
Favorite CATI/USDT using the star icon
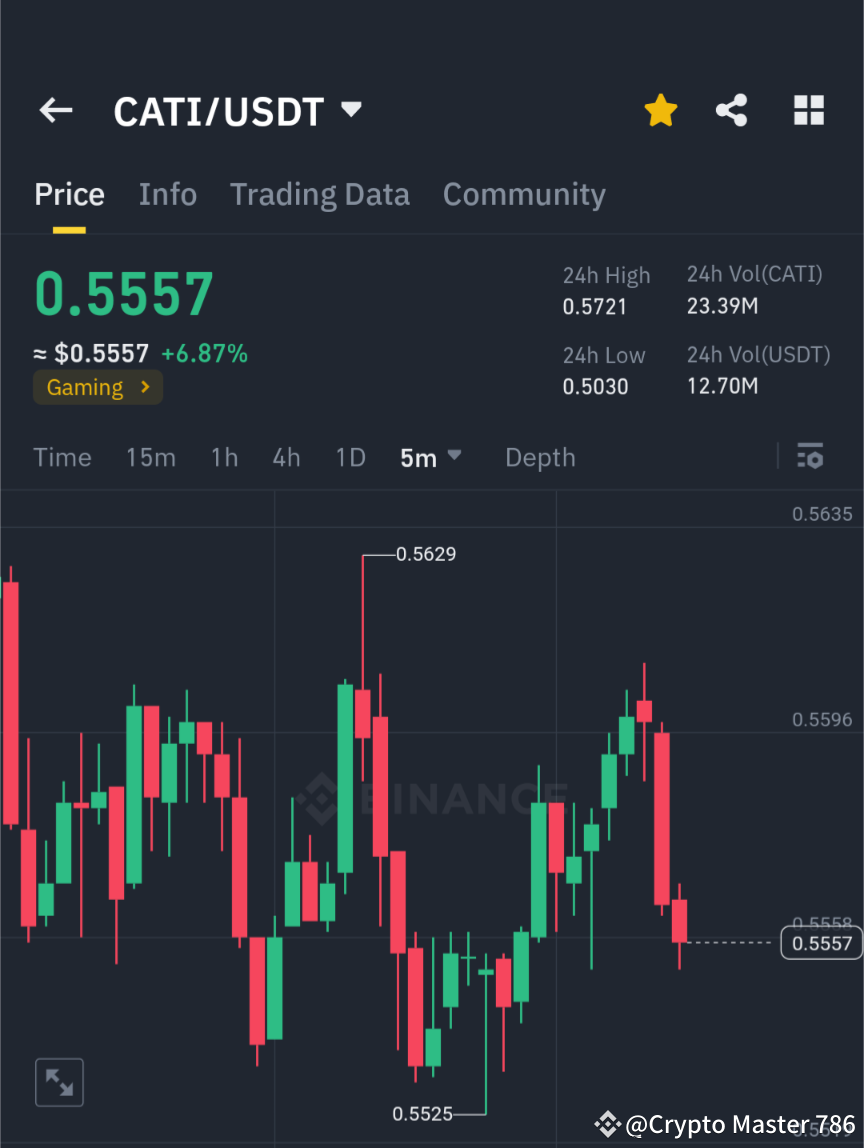click(x=660, y=110)
